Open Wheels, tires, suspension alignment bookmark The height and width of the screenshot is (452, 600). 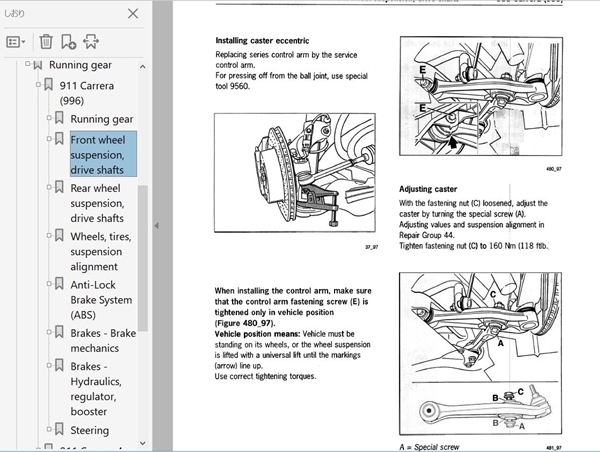pyautogui.click(x=101, y=251)
